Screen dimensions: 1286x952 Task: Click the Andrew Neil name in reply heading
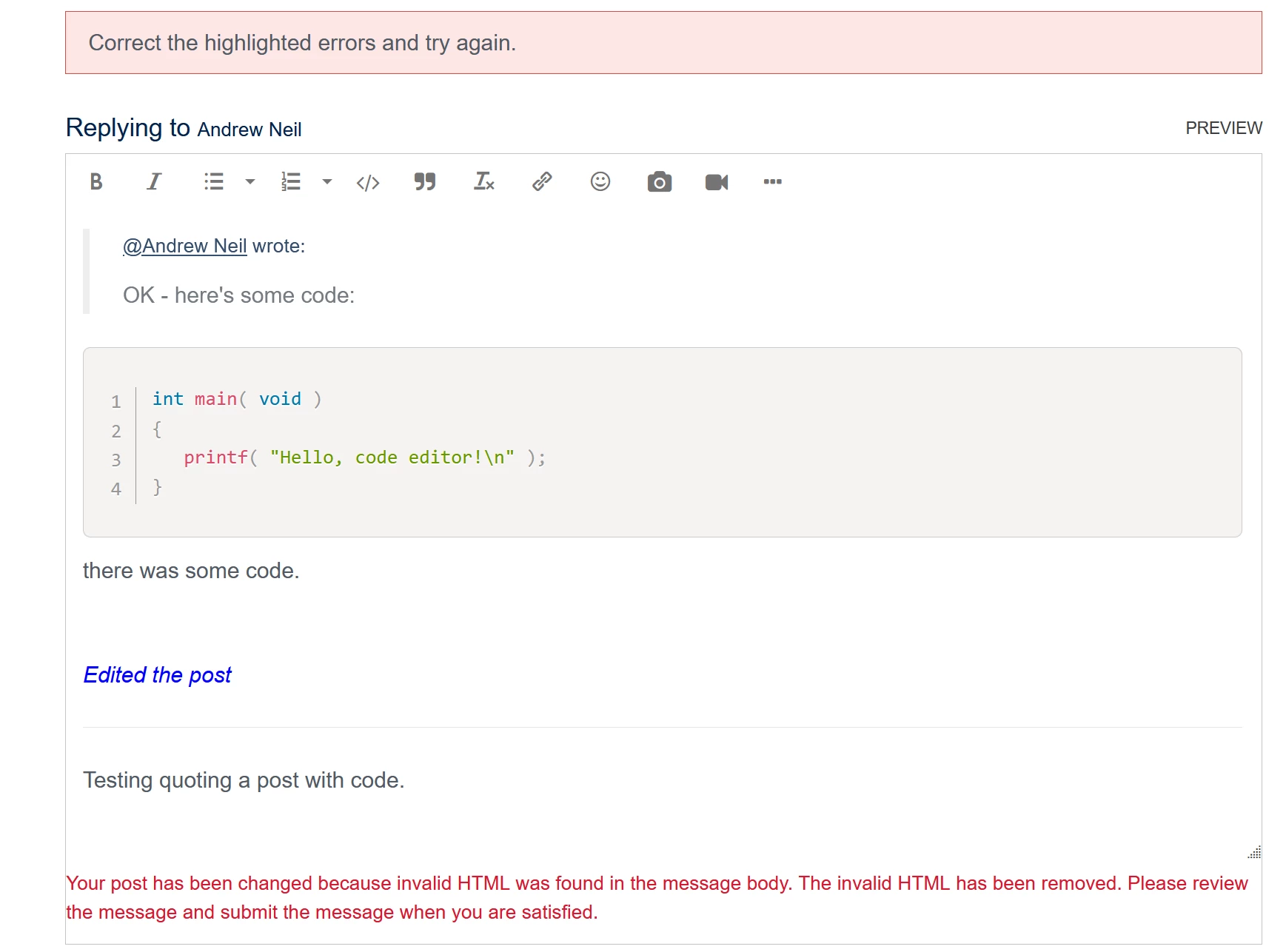point(250,130)
